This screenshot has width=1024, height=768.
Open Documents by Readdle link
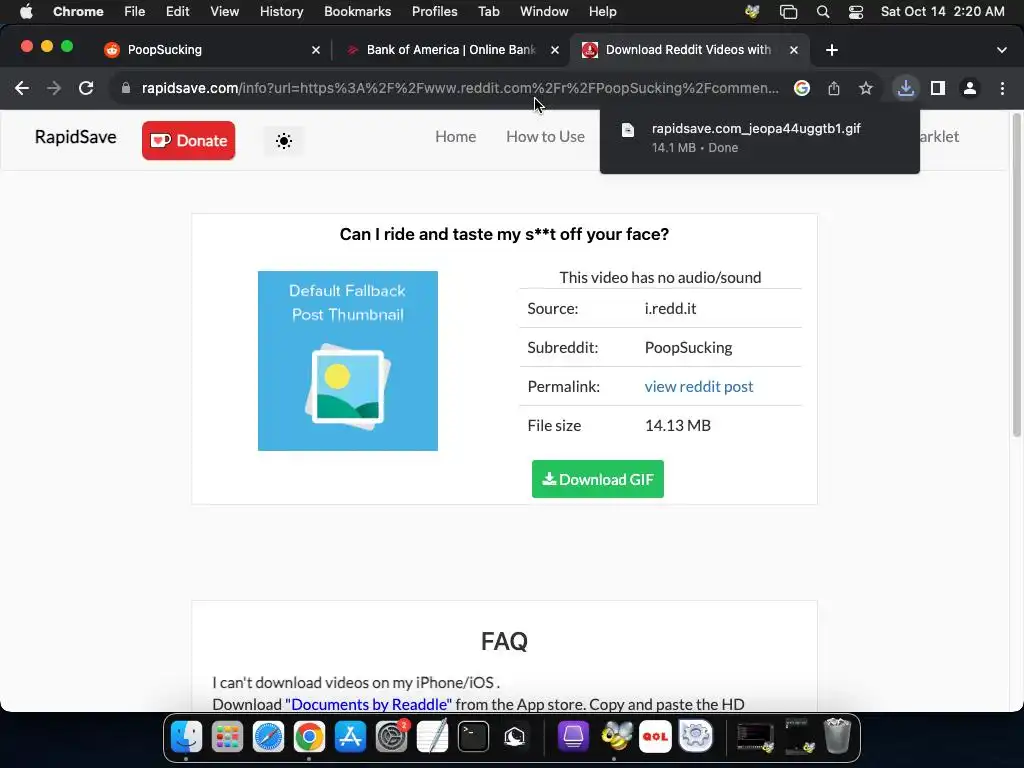368,705
